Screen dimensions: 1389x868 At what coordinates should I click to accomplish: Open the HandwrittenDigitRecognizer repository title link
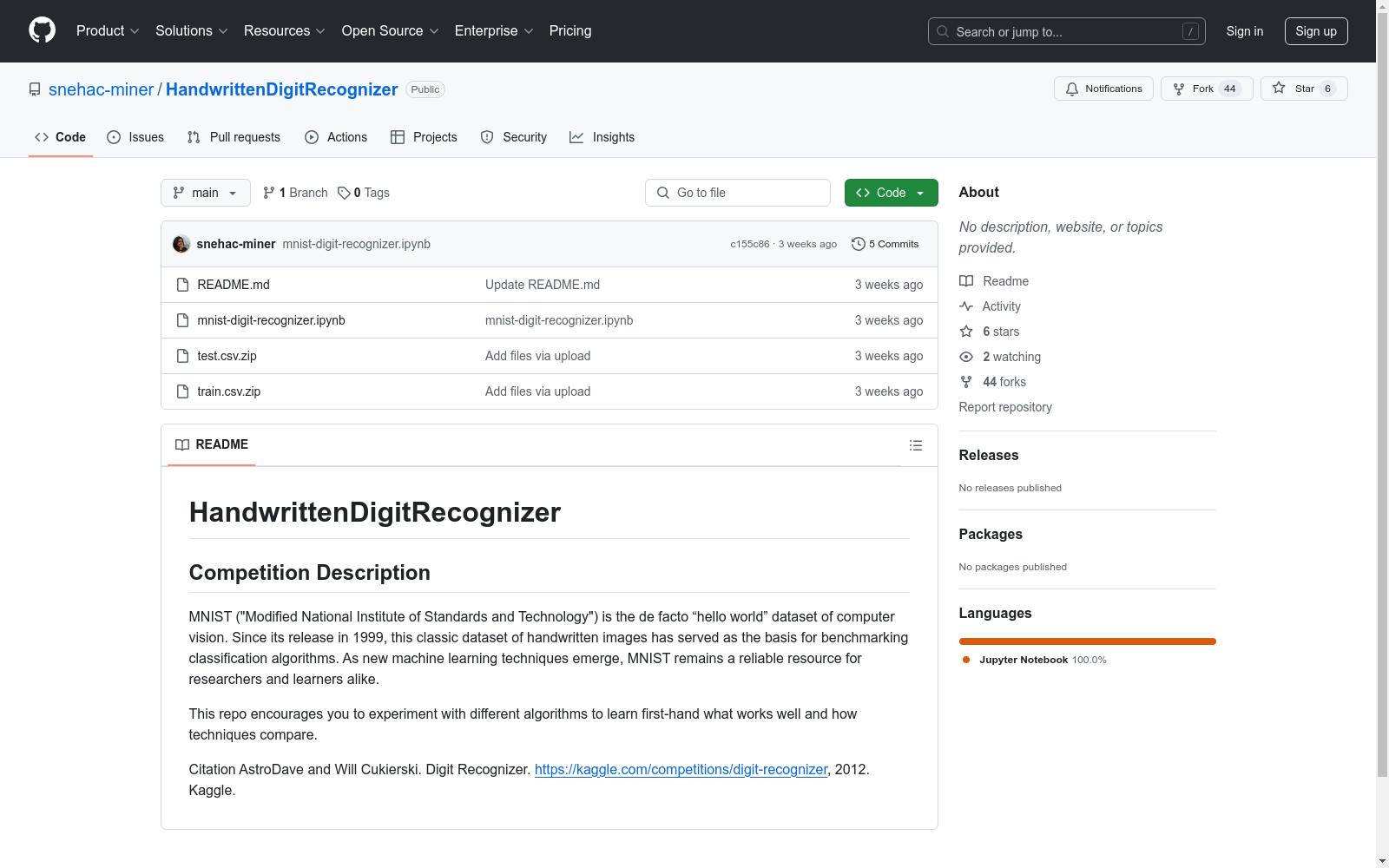(x=282, y=89)
